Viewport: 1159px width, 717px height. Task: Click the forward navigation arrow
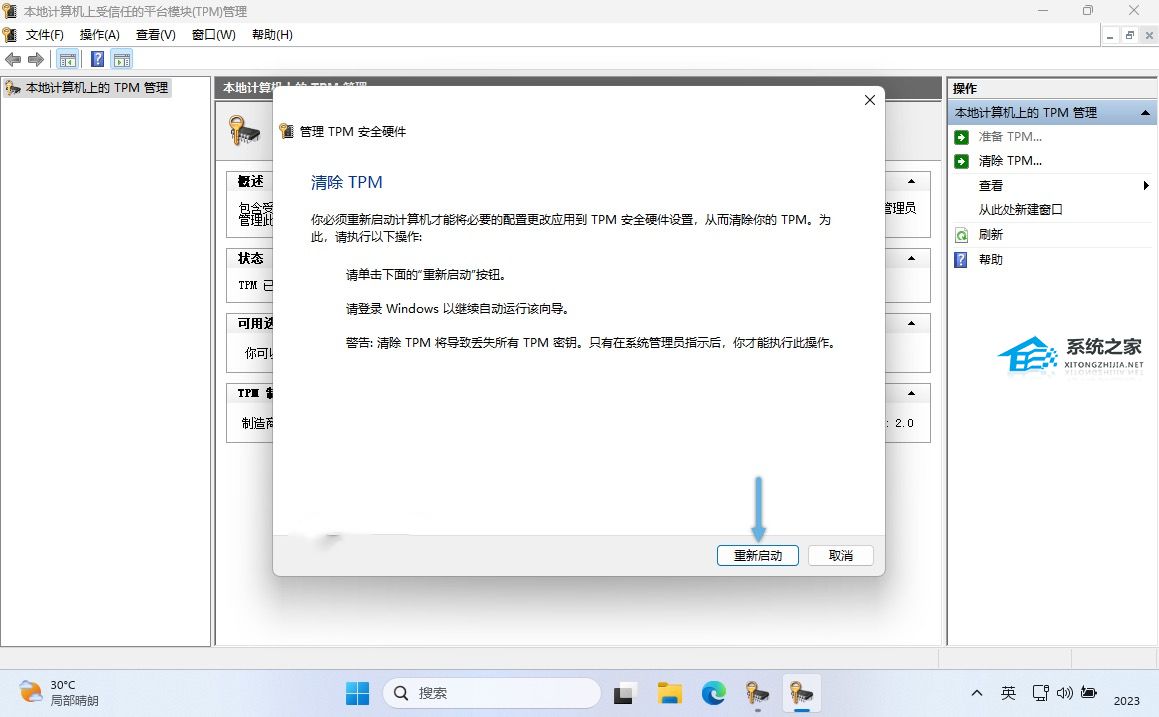coord(37,59)
